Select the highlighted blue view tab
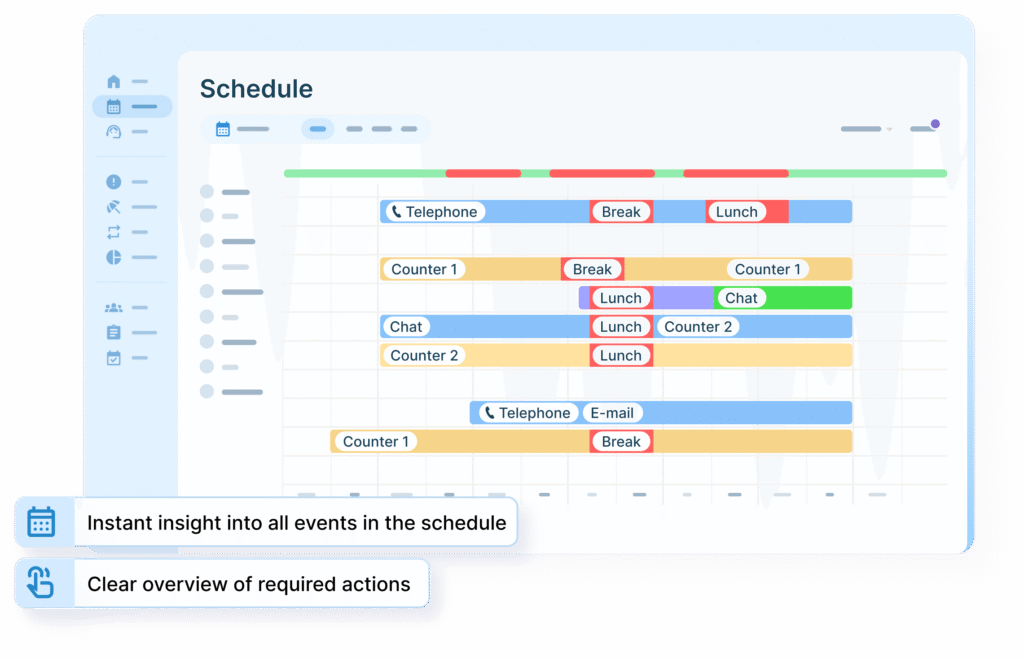Viewport: 1024px width, 658px height. tap(318, 129)
